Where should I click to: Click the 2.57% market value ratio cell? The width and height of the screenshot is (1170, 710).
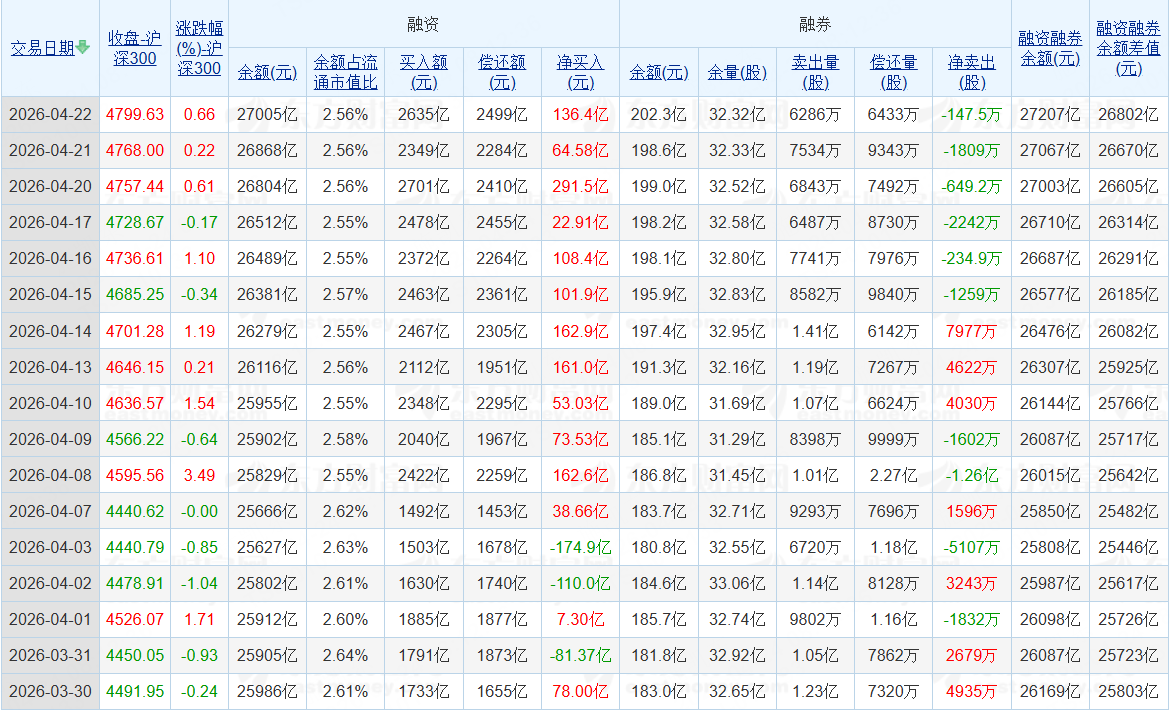point(345,295)
